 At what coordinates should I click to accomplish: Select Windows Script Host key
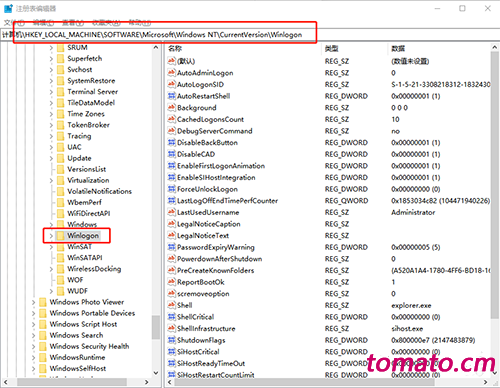pos(83,324)
